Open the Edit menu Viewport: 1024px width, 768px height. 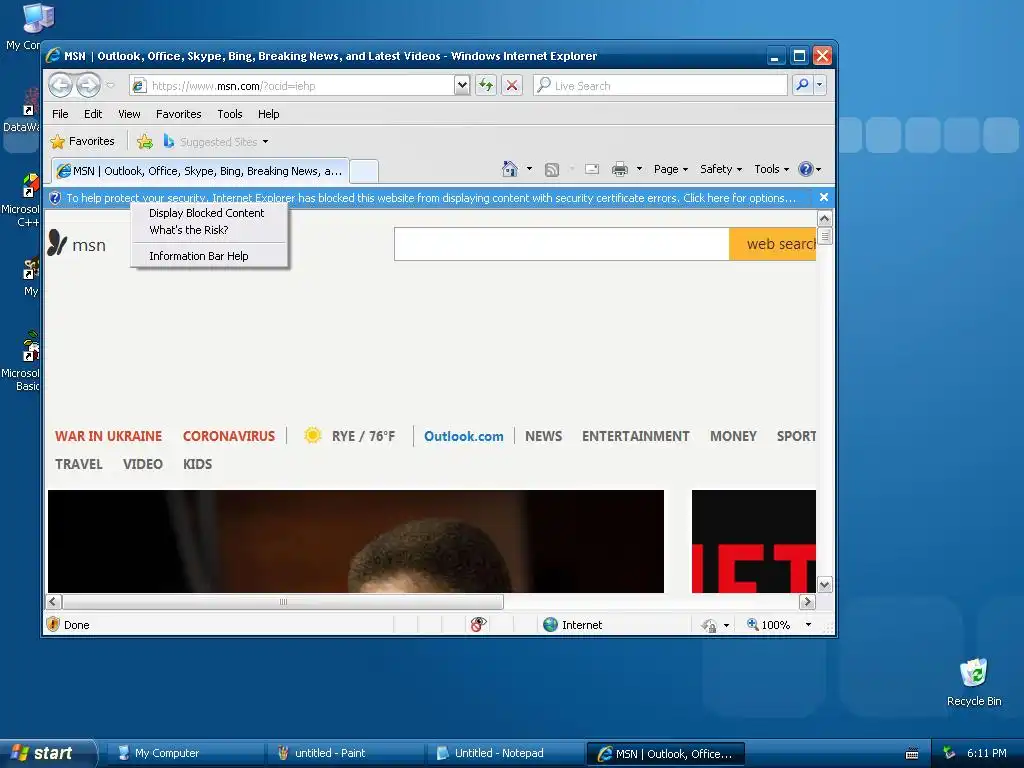tap(93, 114)
